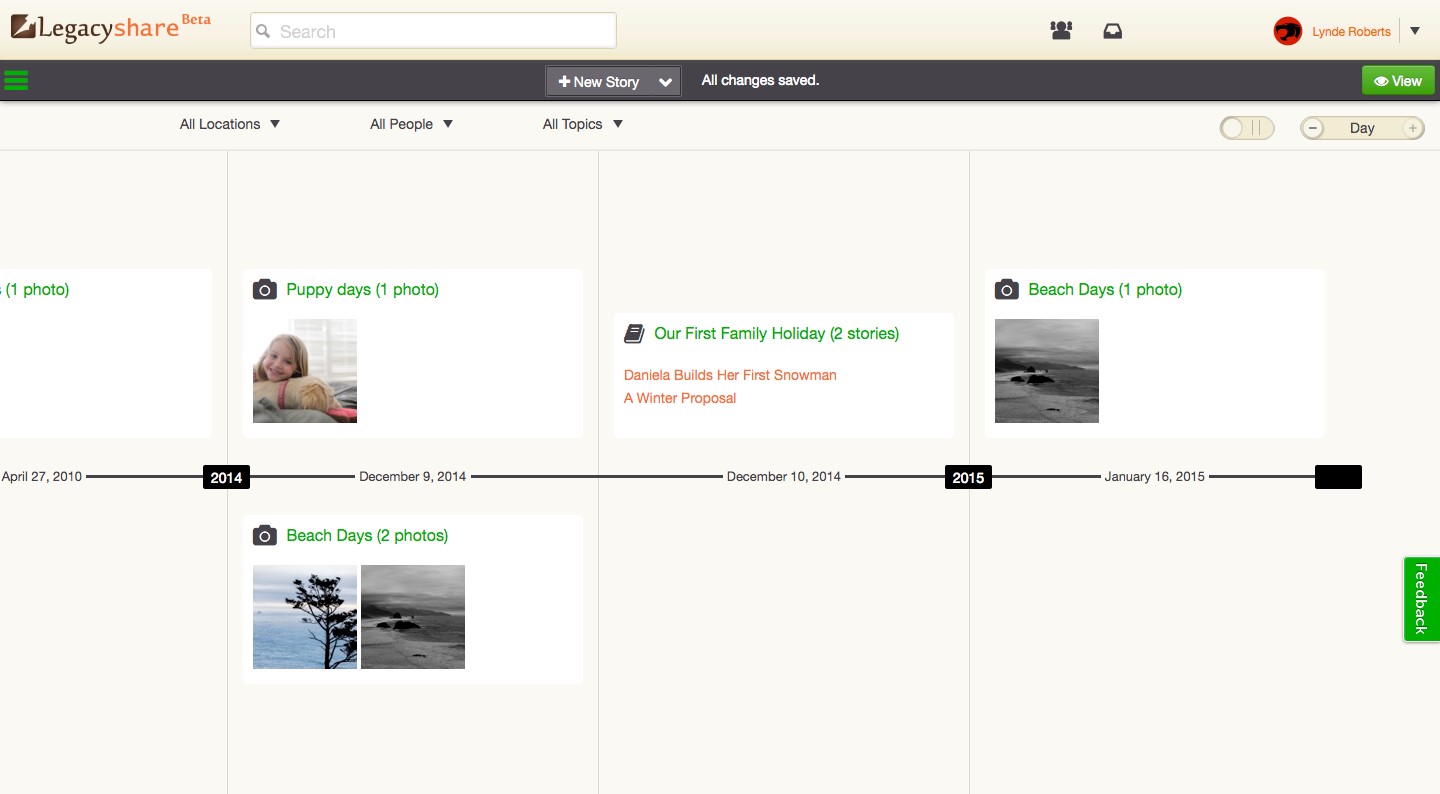The image size is (1440, 794).
Task: Click partially visible (1 photo) title at left
Action: click(x=35, y=290)
